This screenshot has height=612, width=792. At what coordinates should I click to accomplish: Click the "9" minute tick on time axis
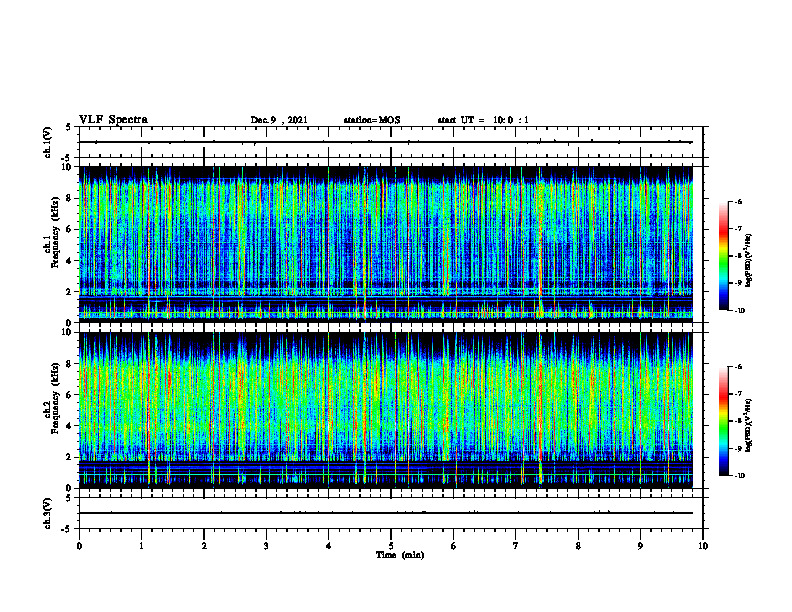640,546
